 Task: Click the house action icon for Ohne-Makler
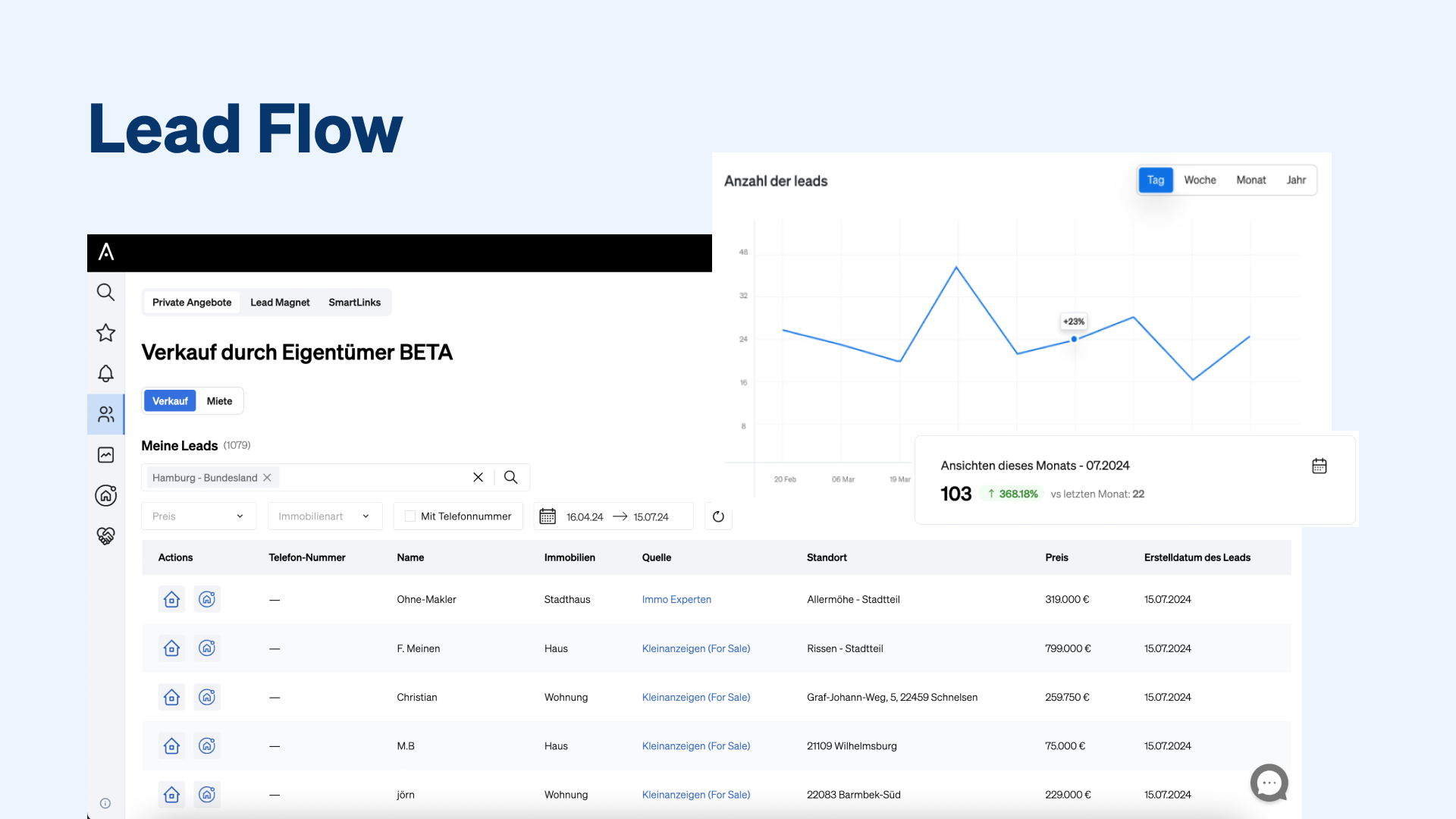pos(171,599)
